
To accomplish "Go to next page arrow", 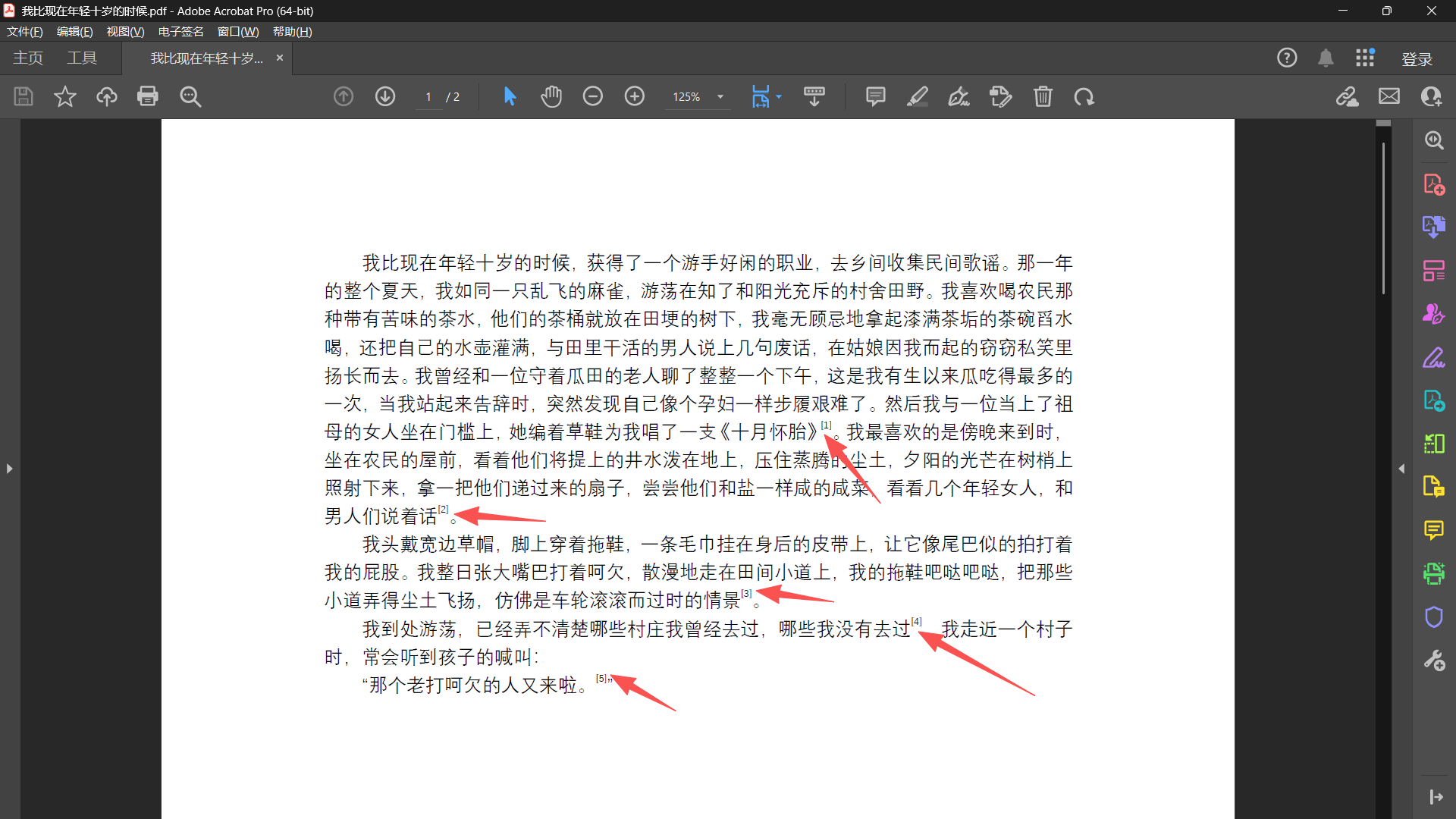I will pos(385,96).
